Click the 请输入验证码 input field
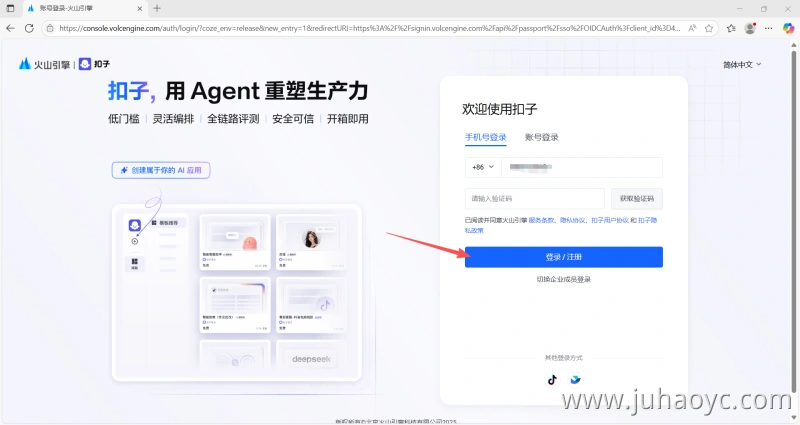Screen dimensions: 800x425 [535, 198]
